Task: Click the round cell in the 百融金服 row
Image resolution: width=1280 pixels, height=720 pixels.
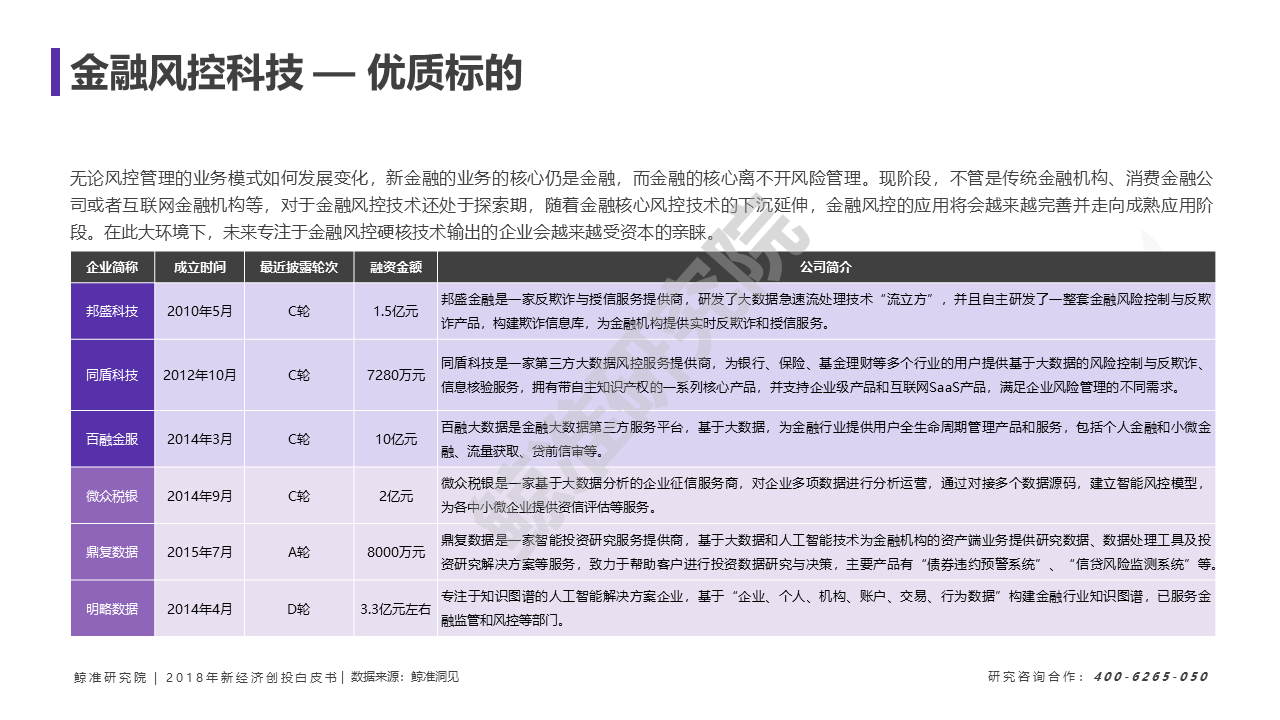Action: click(299, 439)
